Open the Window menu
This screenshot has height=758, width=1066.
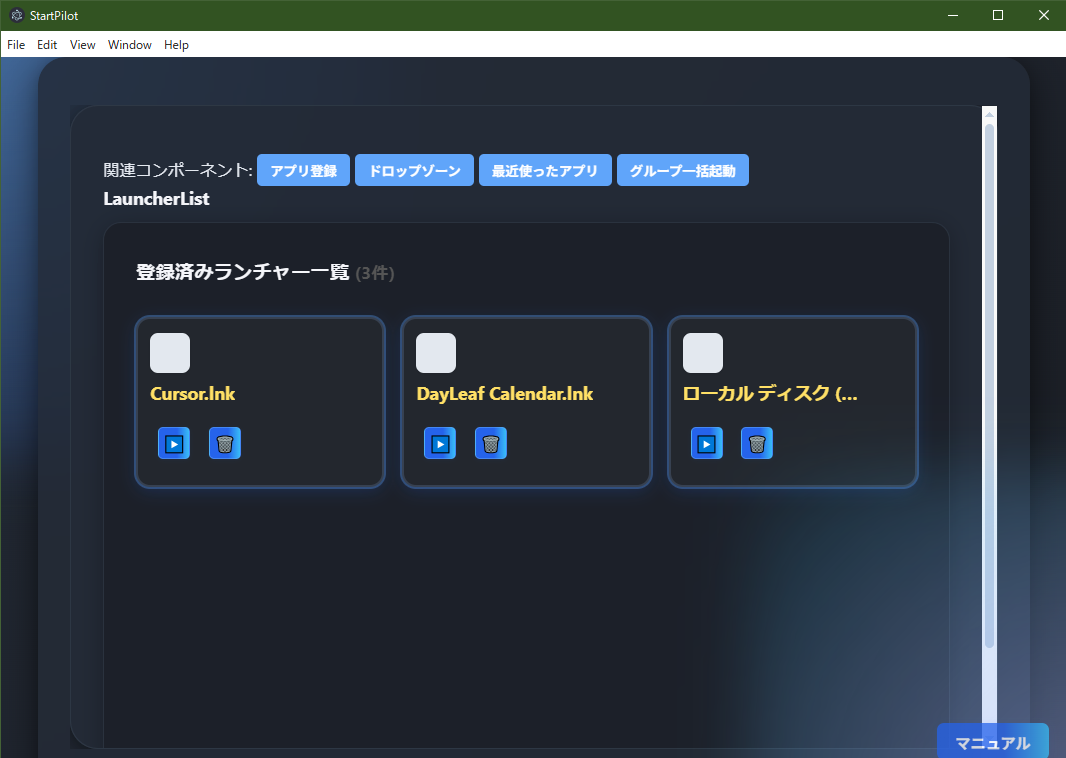click(x=129, y=44)
